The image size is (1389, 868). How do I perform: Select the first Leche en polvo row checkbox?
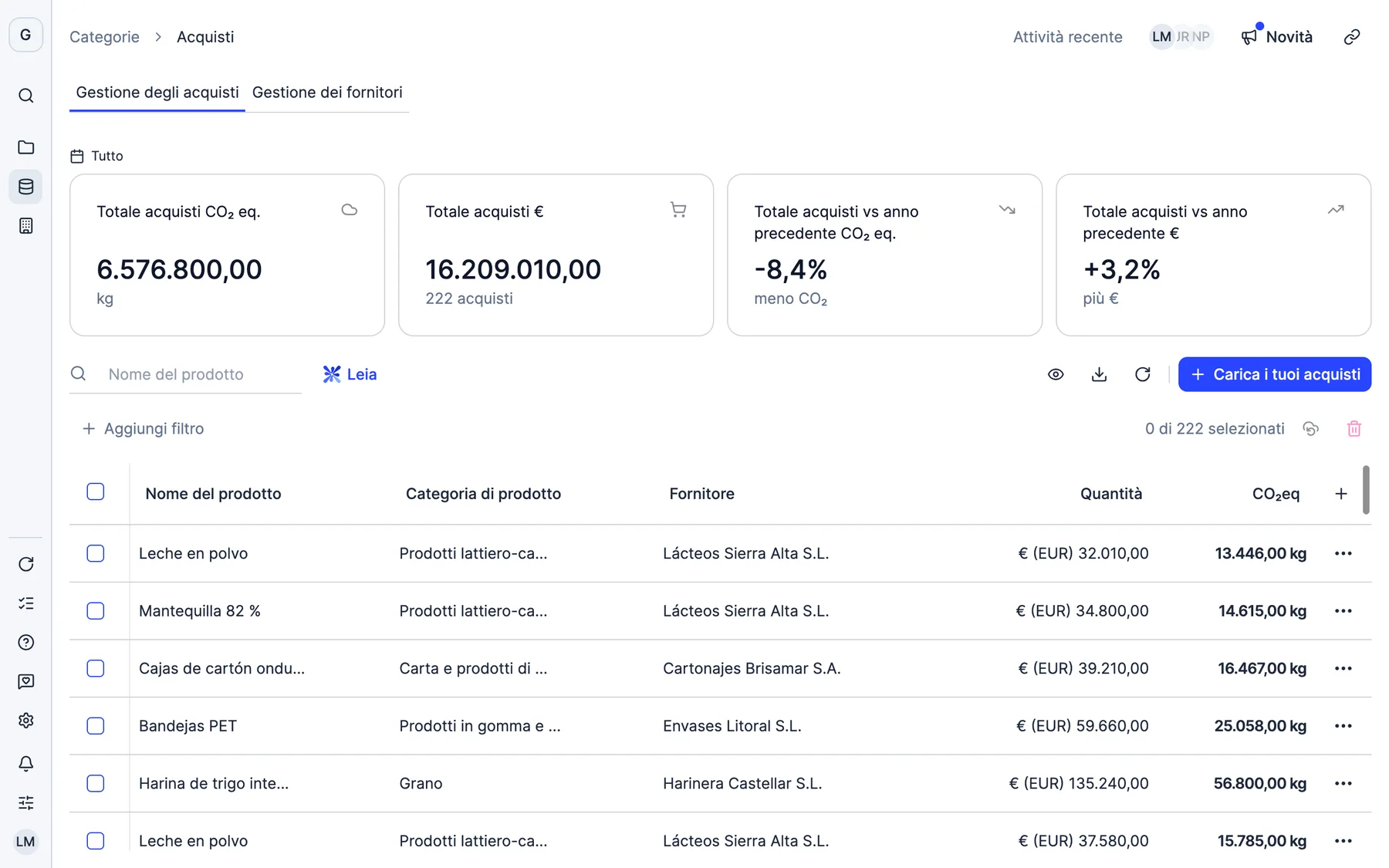[96, 553]
